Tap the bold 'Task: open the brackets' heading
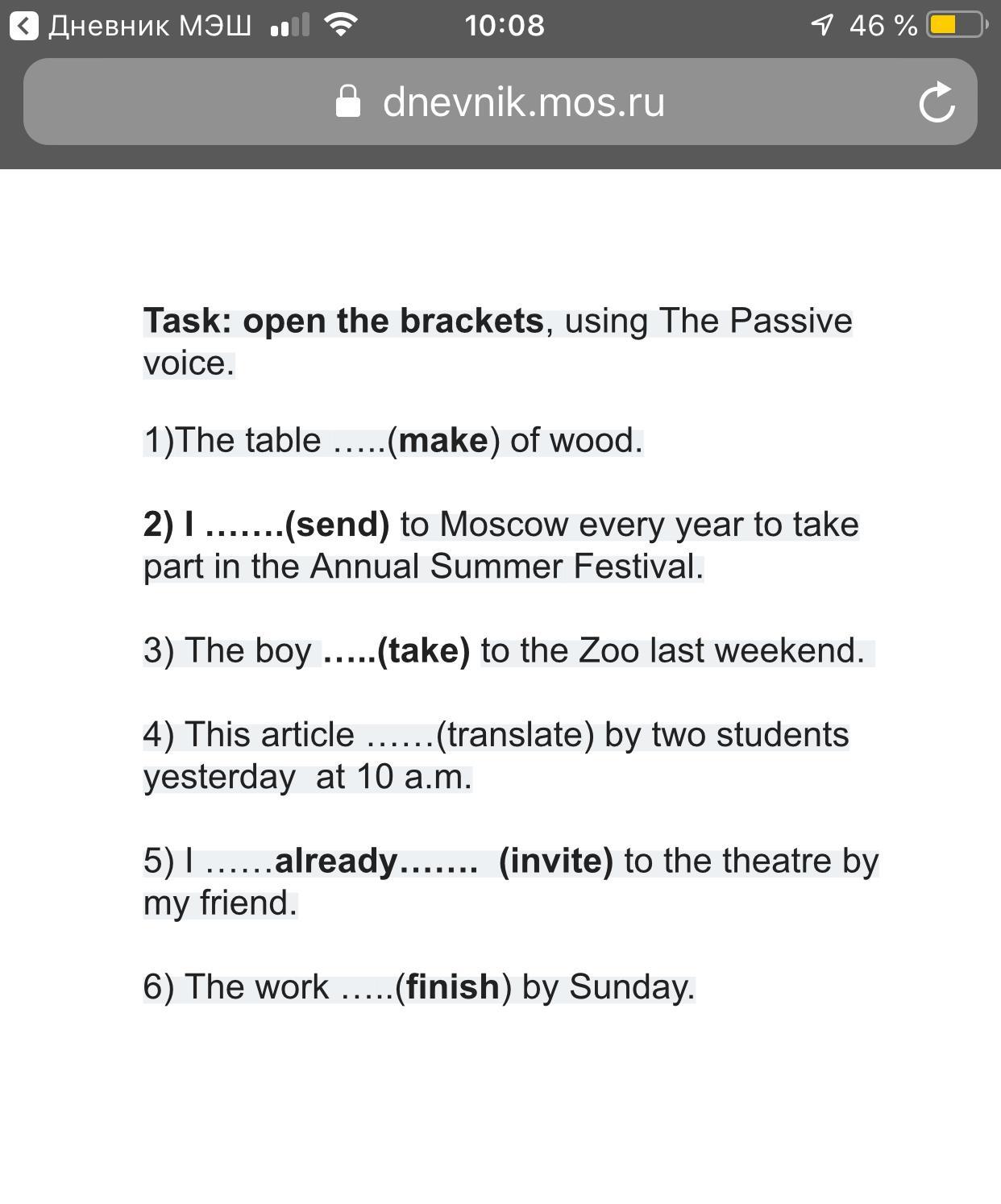 tap(343, 321)
